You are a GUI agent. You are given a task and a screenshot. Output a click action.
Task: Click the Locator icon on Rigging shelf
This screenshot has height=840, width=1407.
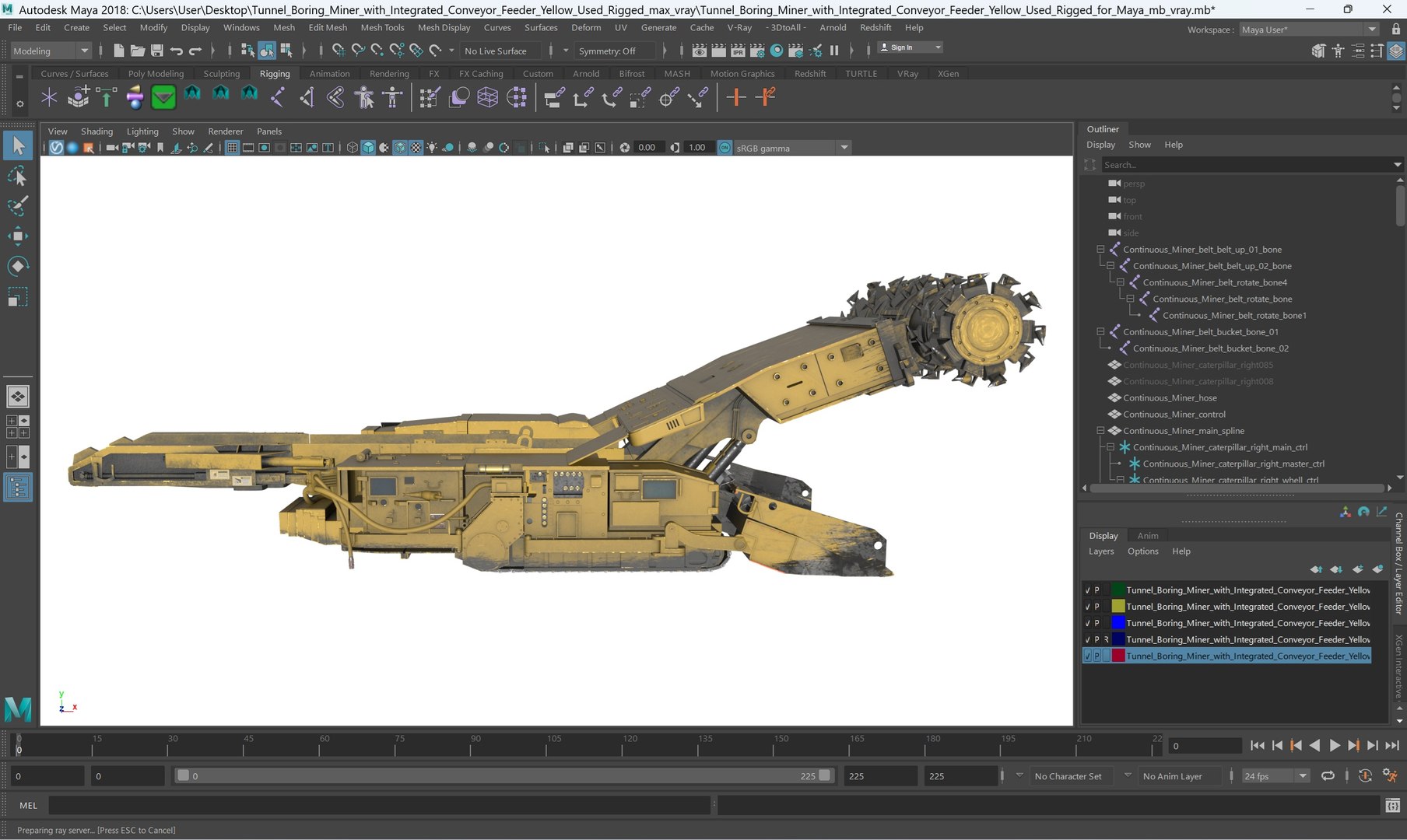(x=49, y=97)
